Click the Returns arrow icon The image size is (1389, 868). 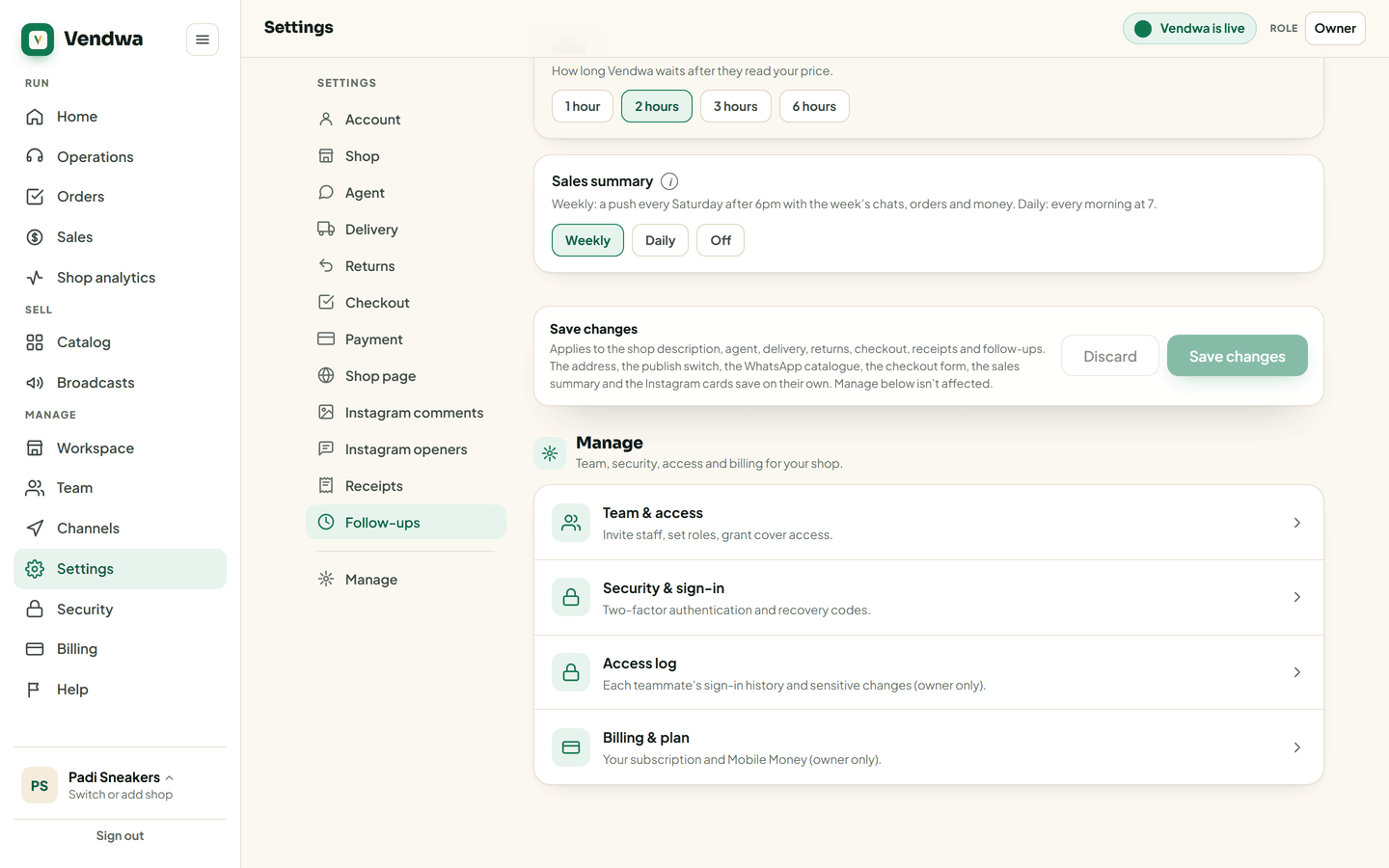[326, 266]
